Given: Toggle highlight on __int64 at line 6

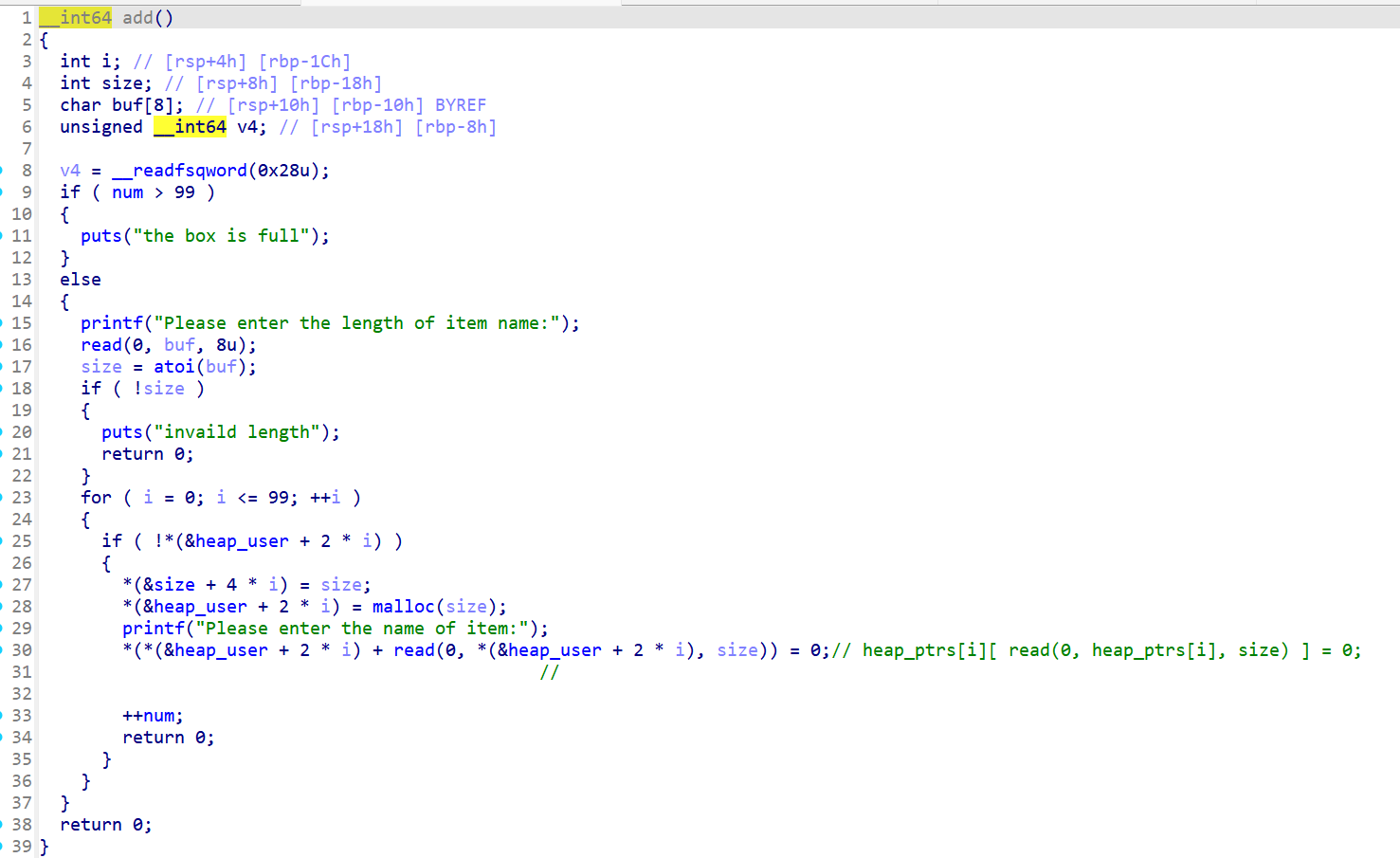Looking at the screenshot, I should [x=190, y=126].
